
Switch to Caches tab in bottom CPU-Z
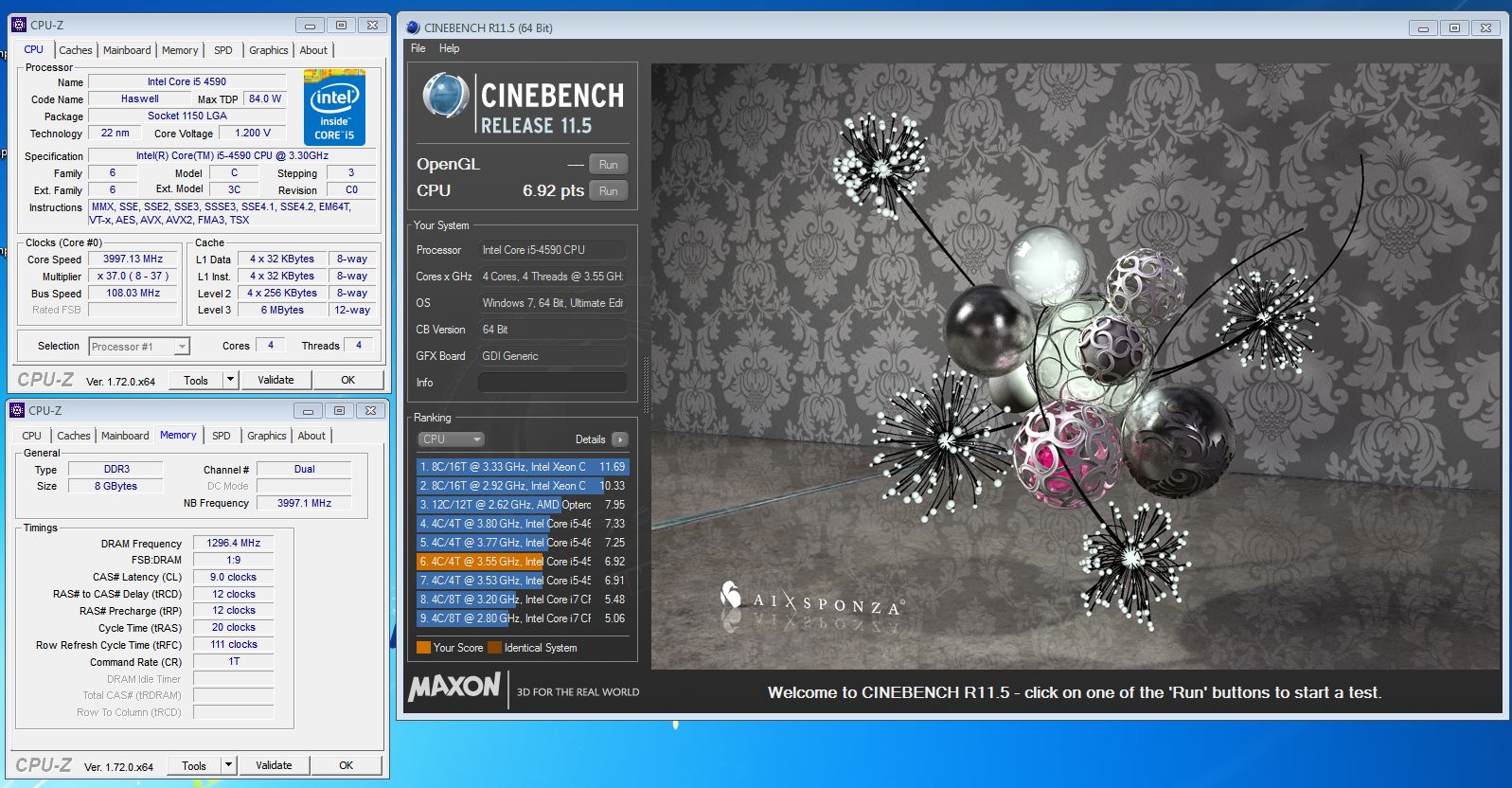(x=74, y=436)
